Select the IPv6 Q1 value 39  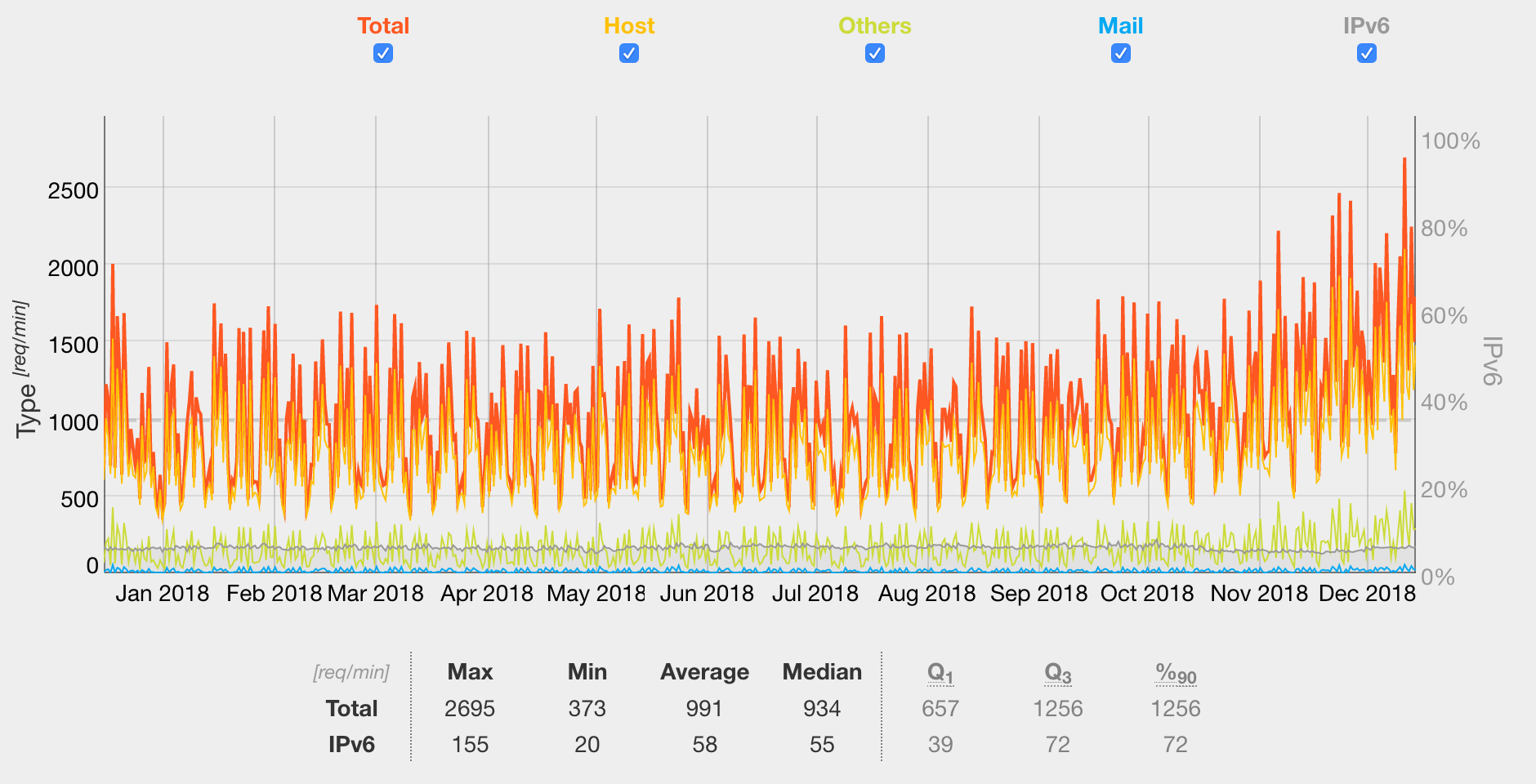[940, 744]
